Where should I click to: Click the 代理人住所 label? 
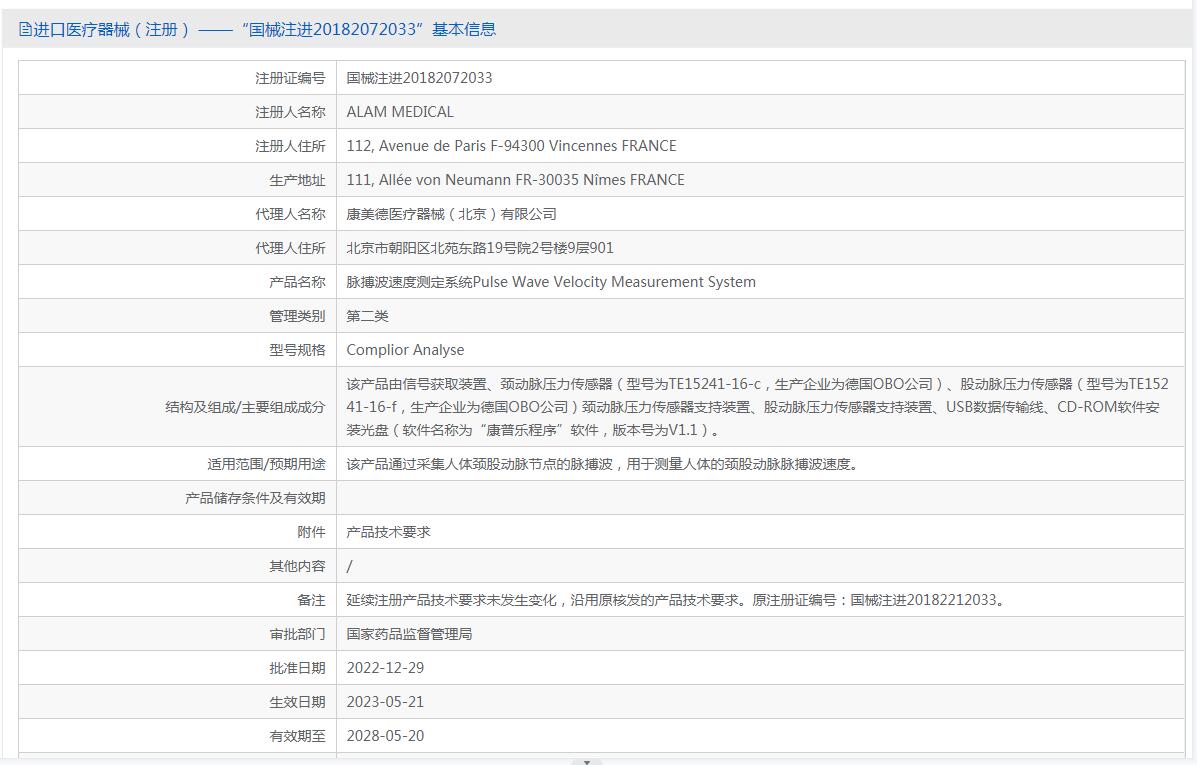click(290, 248)
